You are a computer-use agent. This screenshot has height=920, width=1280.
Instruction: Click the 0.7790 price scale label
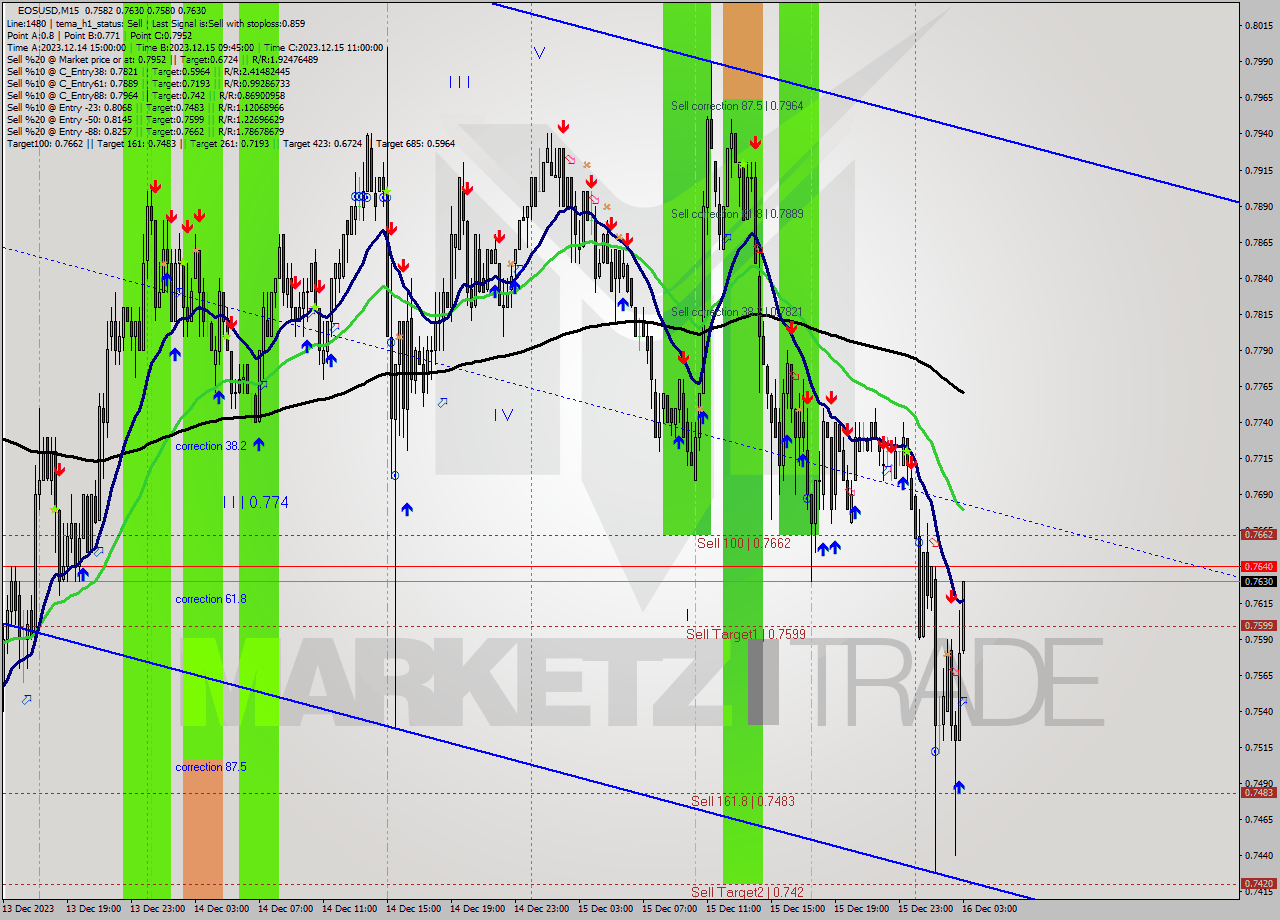(x=1259, y=350)
